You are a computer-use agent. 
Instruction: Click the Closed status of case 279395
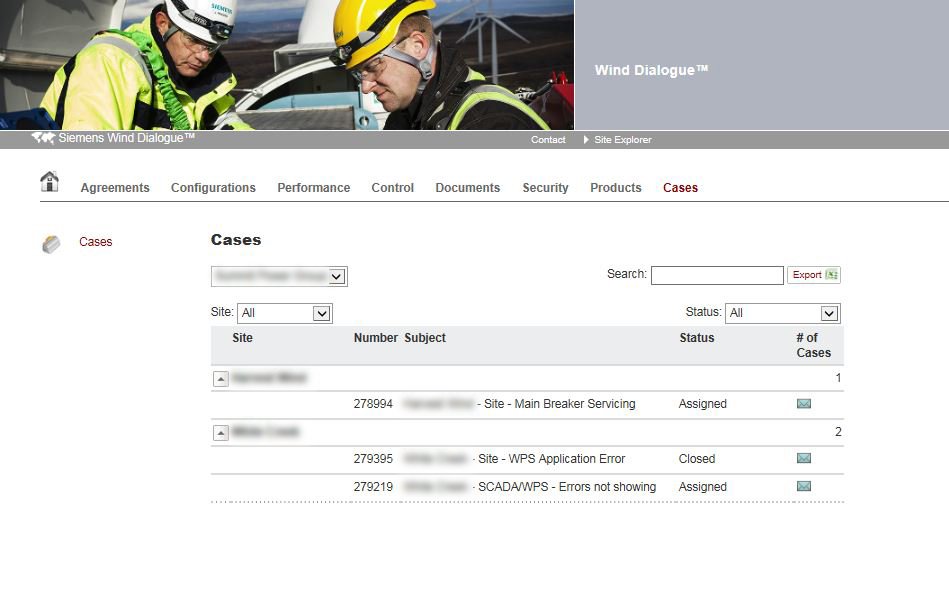pyautogui.click(x=697, y=459)
